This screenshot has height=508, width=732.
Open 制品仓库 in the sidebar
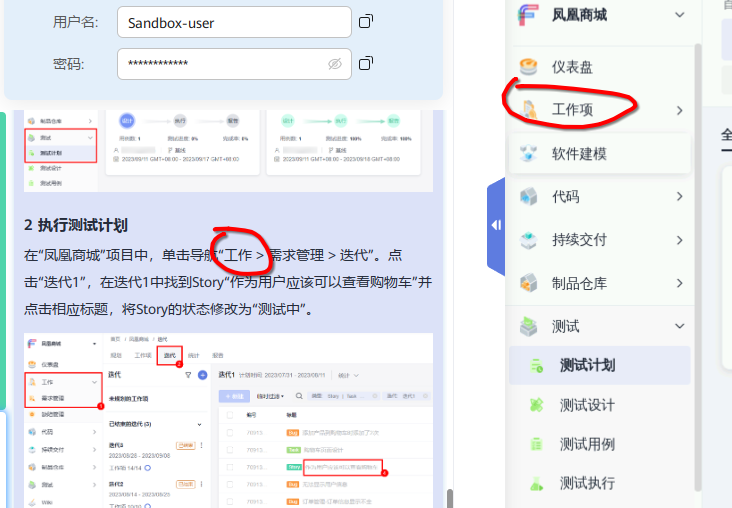click(x=579, y=283)
